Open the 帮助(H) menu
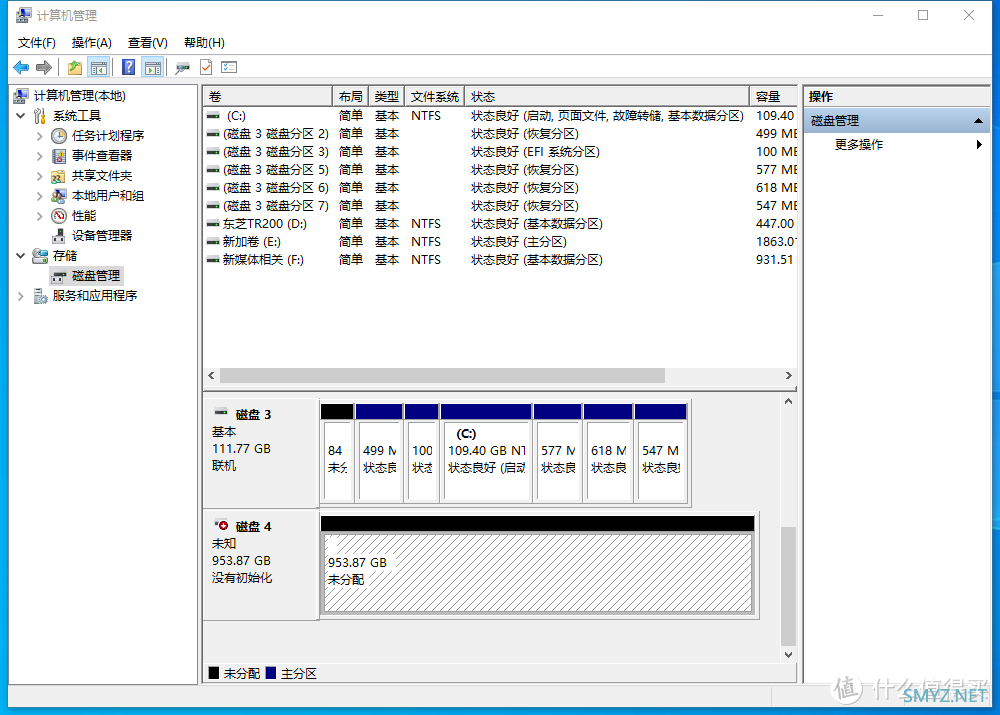Screen dimensions: 1000x715 coord(204,43)
